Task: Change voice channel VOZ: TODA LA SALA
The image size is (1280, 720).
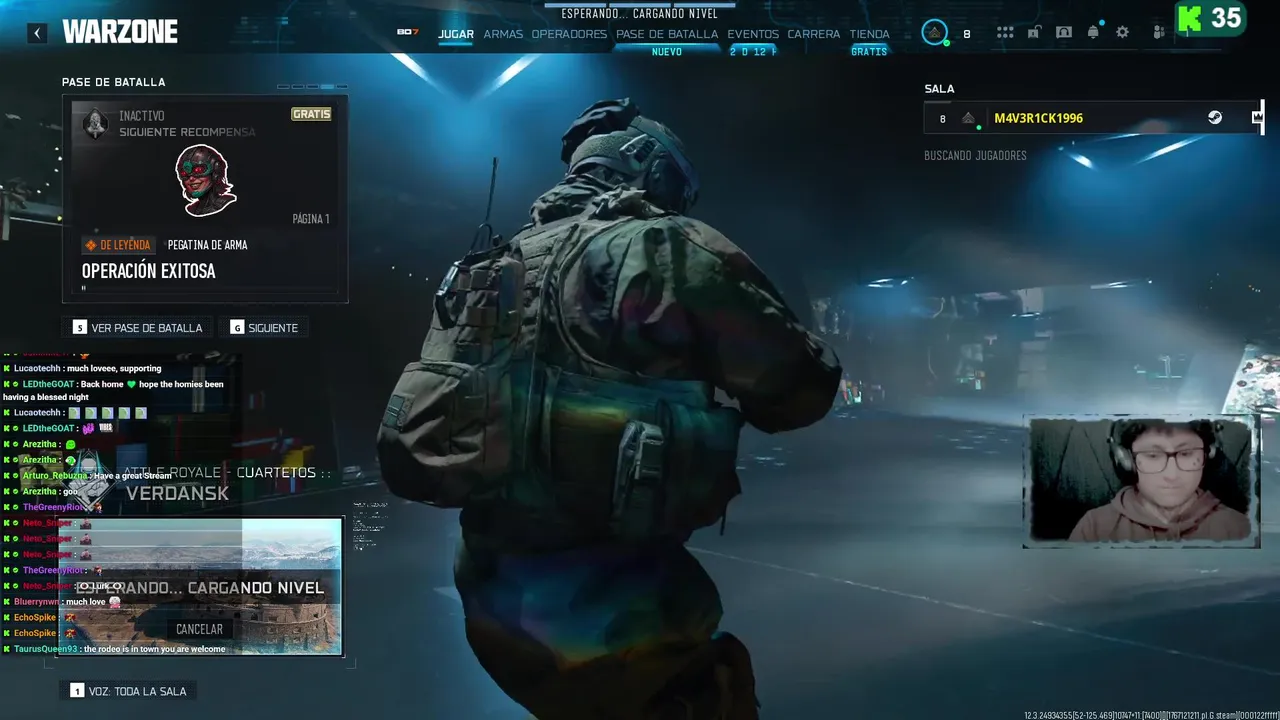Action: (x=128, y=691)
